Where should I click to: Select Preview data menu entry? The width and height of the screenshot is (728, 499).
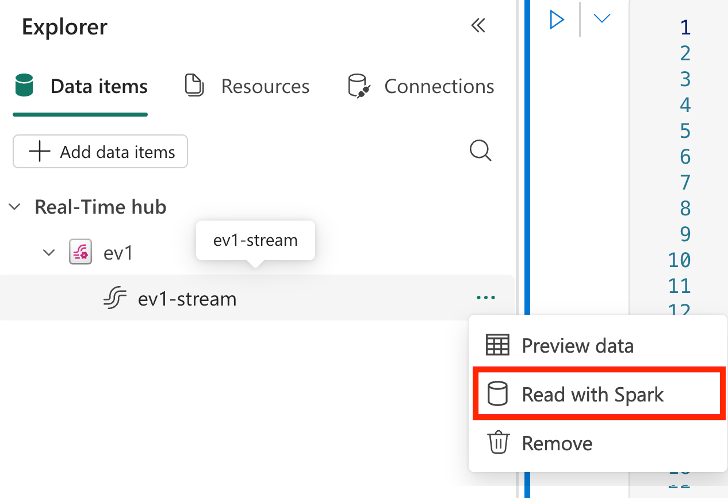tap(577, 346)
